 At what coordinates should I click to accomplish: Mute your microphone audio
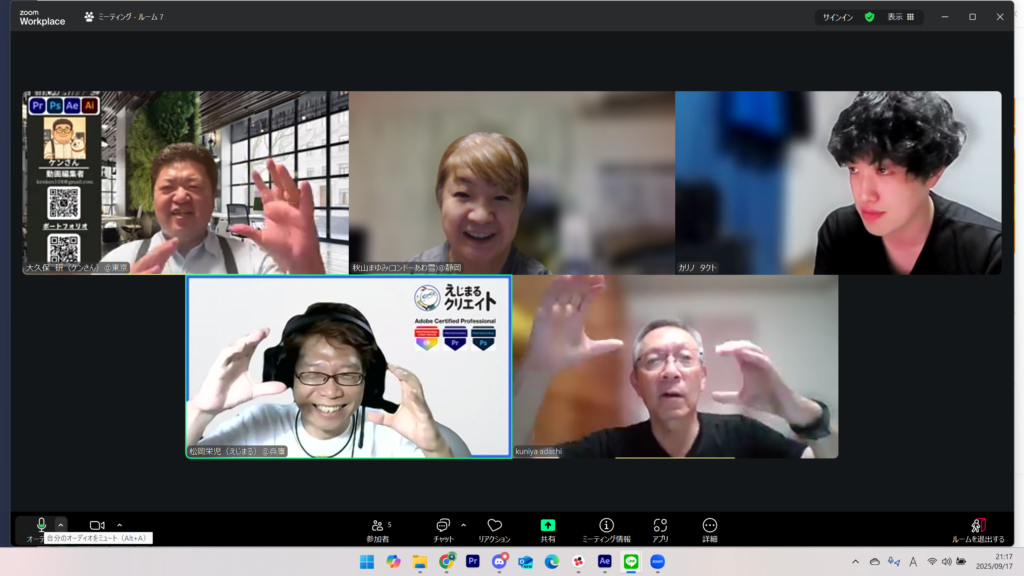point(41,525)
